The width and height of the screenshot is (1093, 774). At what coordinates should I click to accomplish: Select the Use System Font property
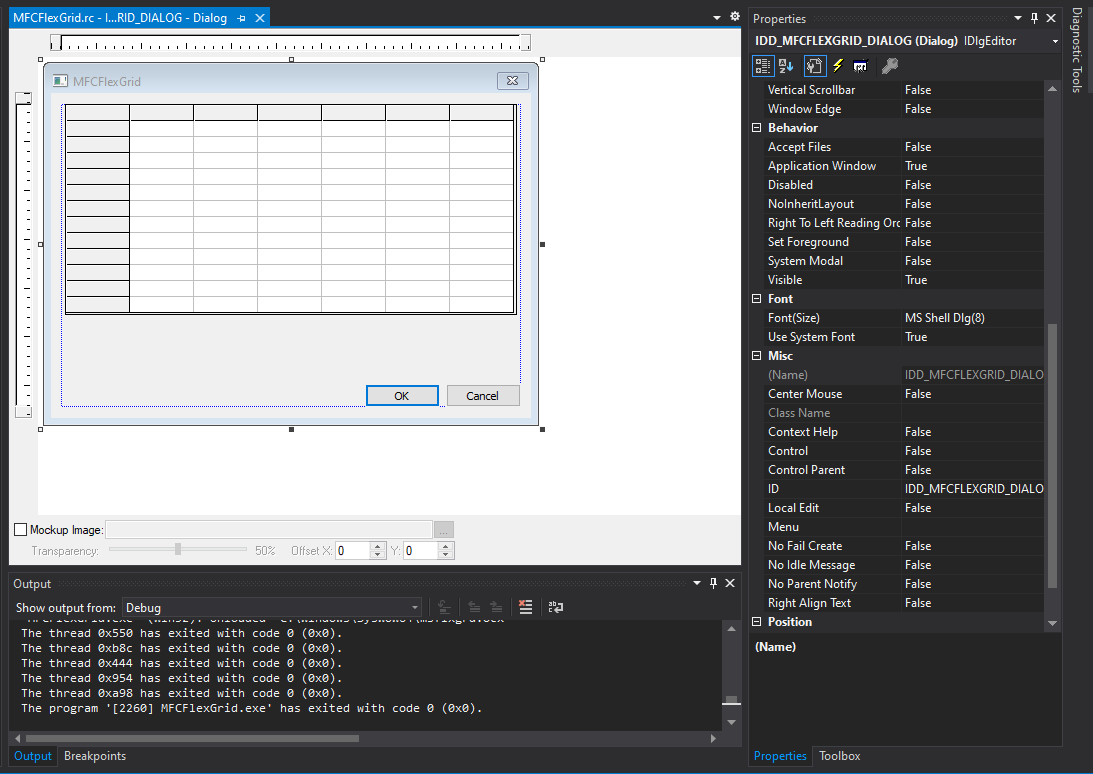point(897,337)
